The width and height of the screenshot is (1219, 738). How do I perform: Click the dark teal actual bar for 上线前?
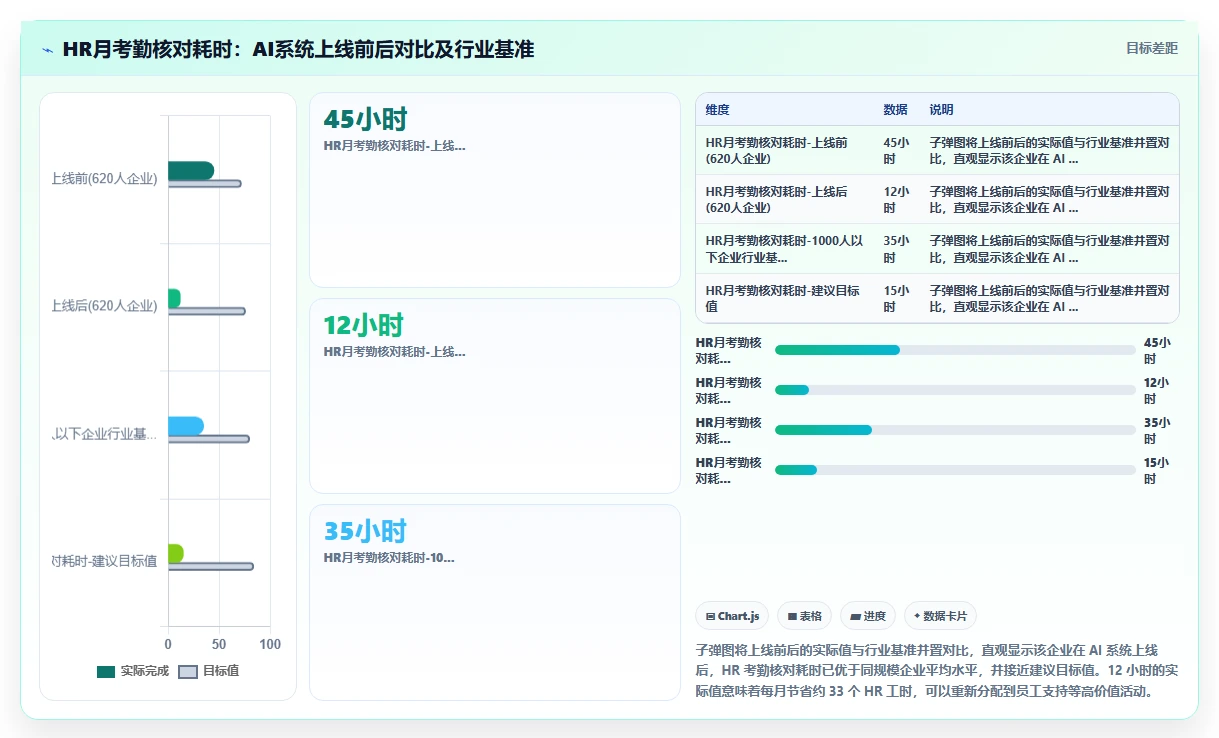pos(191,170)
